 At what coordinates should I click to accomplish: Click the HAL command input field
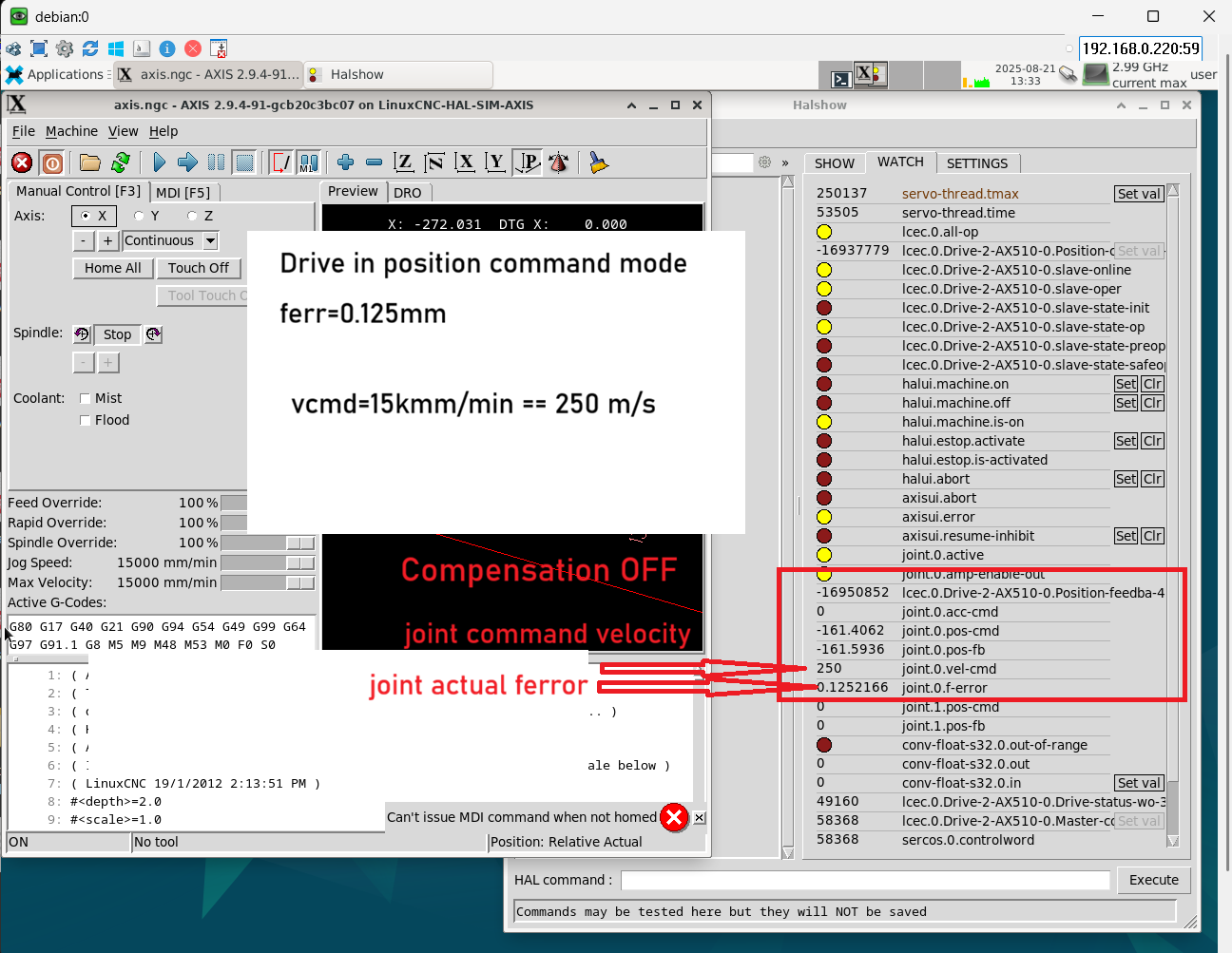pyautogui.click(x=864, y=881)
